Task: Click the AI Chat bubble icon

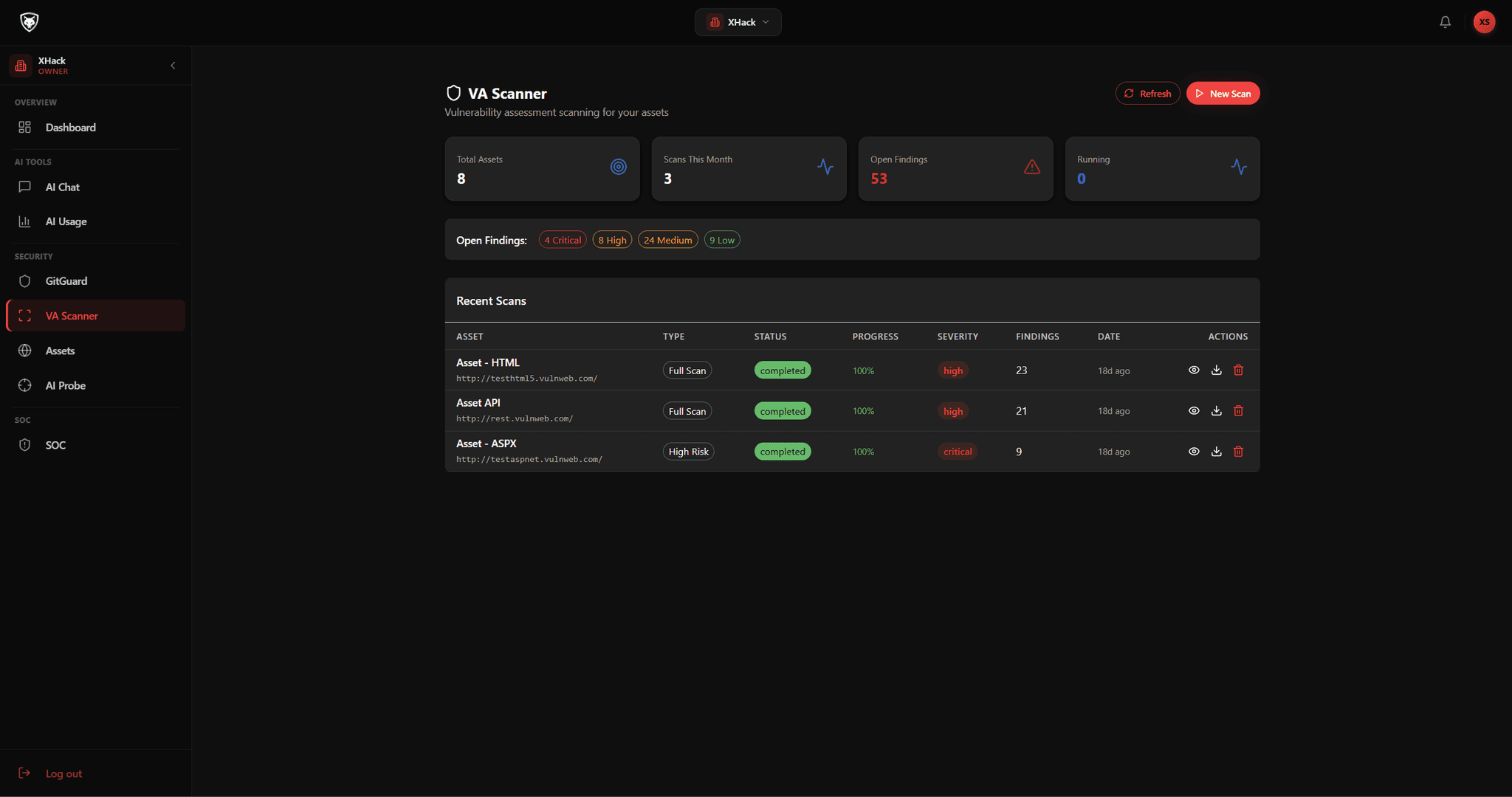Action: click(x=24, y=187)
